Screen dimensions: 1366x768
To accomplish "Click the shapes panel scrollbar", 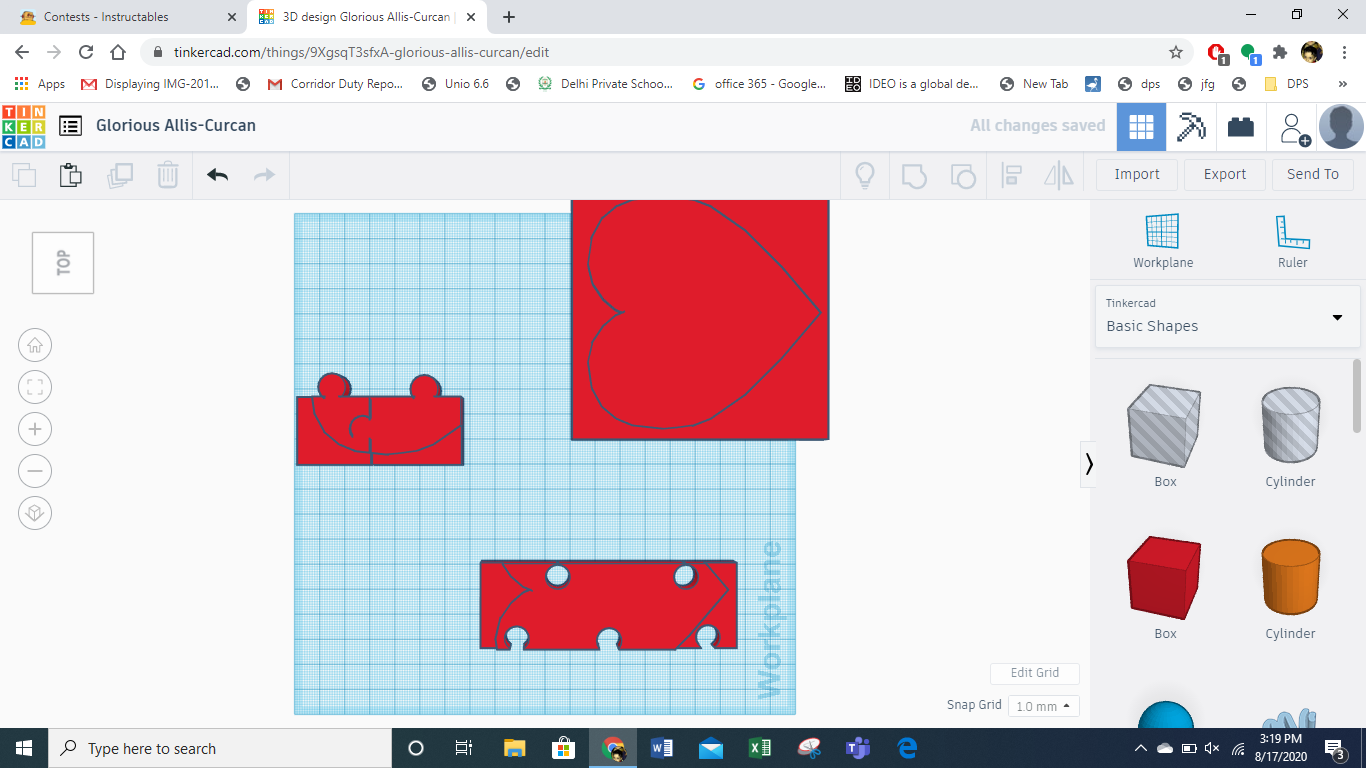I will (x=1357, y=396).
